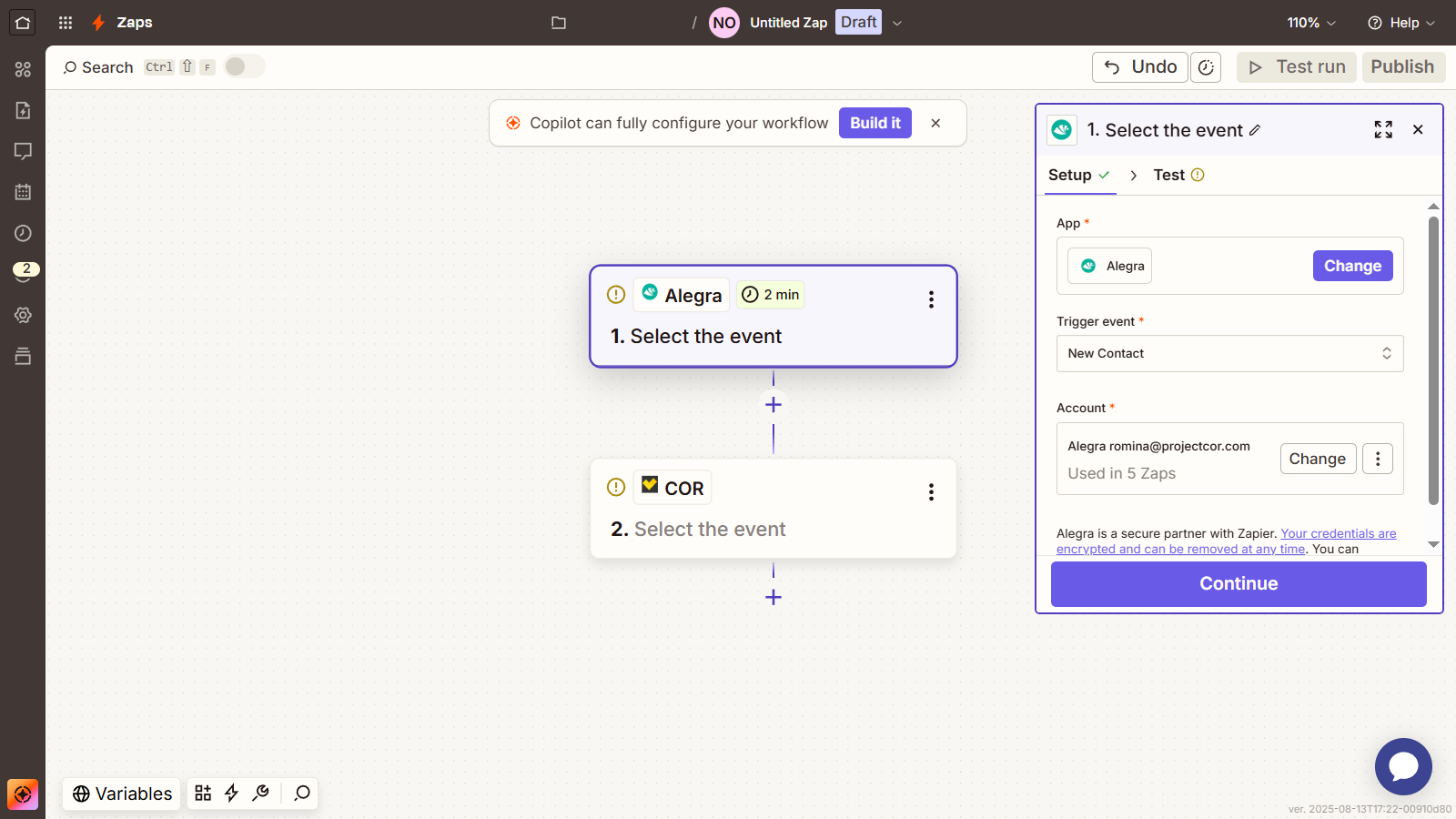Expand the Untitled Zap Draft chevron
The width and height of the screenshot is (1456, 819).
click(x=897, y=23)
